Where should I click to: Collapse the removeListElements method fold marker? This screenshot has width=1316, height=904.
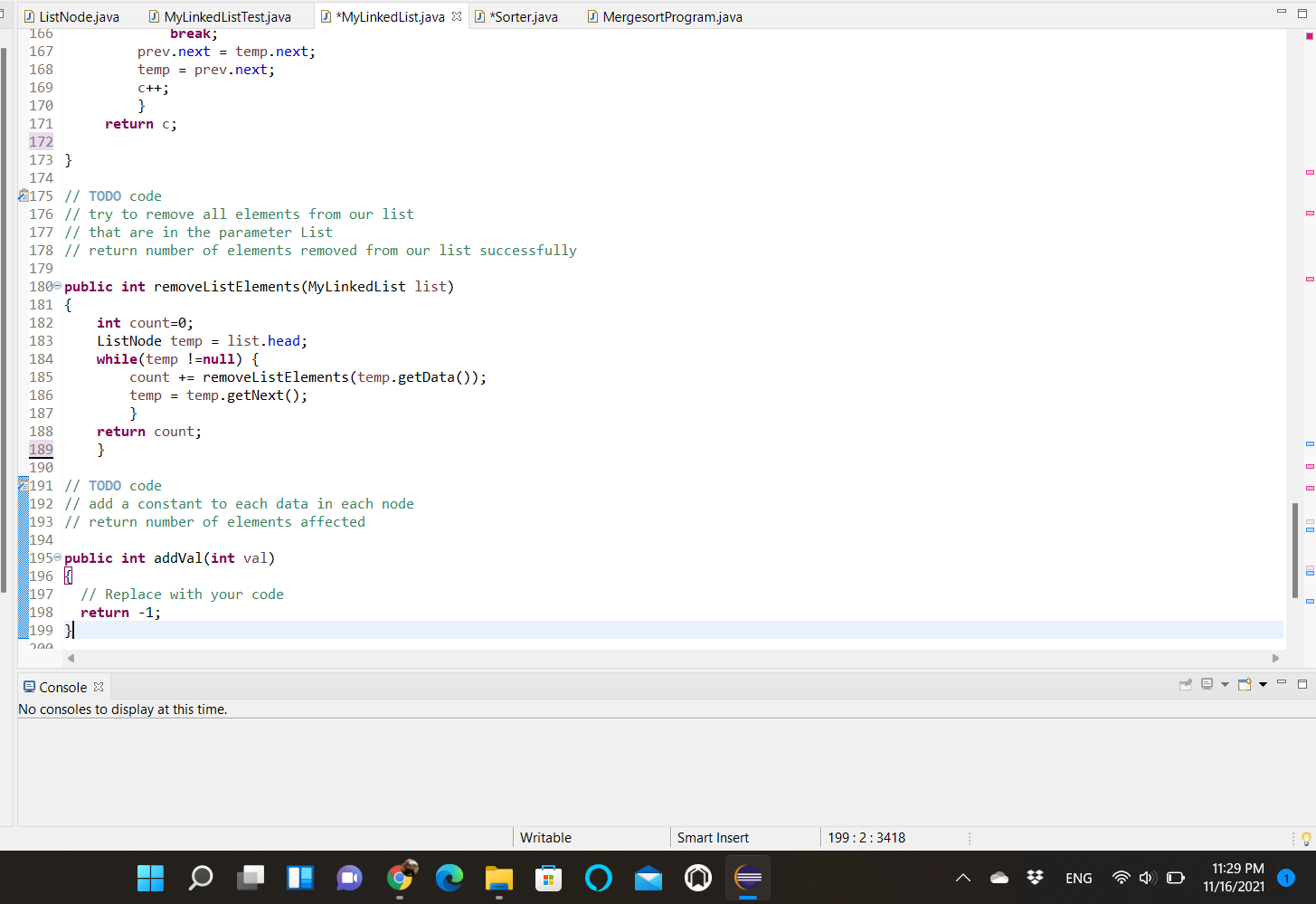(x=58, y=286)
